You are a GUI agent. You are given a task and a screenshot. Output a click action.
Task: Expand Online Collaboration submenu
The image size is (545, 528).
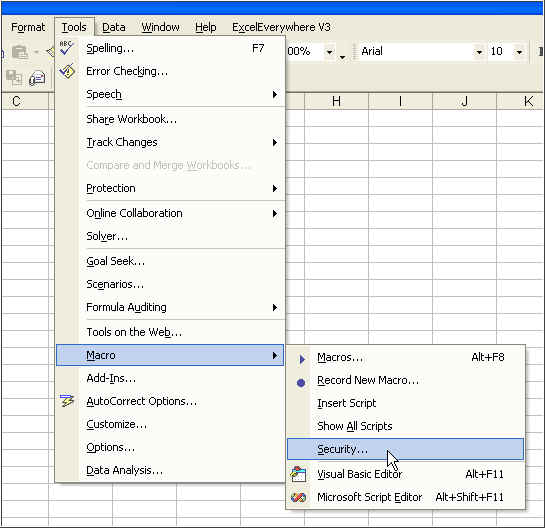pyautogui.click(x=170, y=213)
